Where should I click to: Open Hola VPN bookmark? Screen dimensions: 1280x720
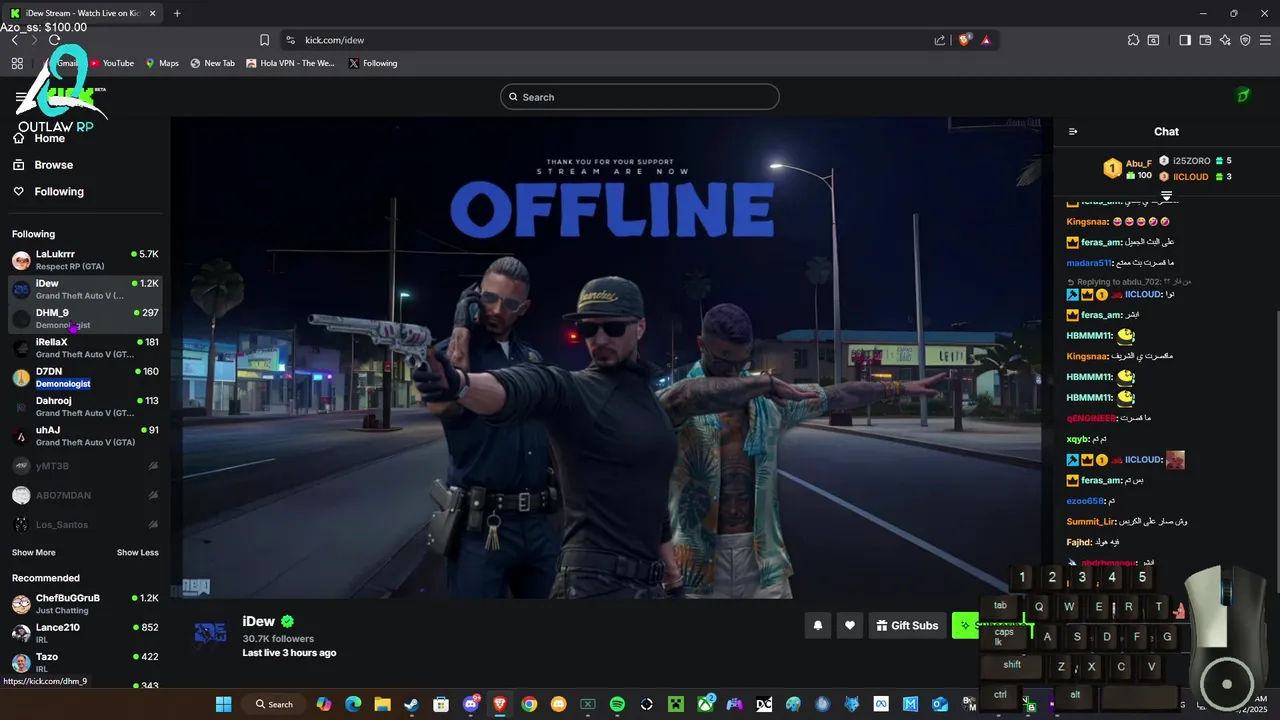(x=290, y=63)
